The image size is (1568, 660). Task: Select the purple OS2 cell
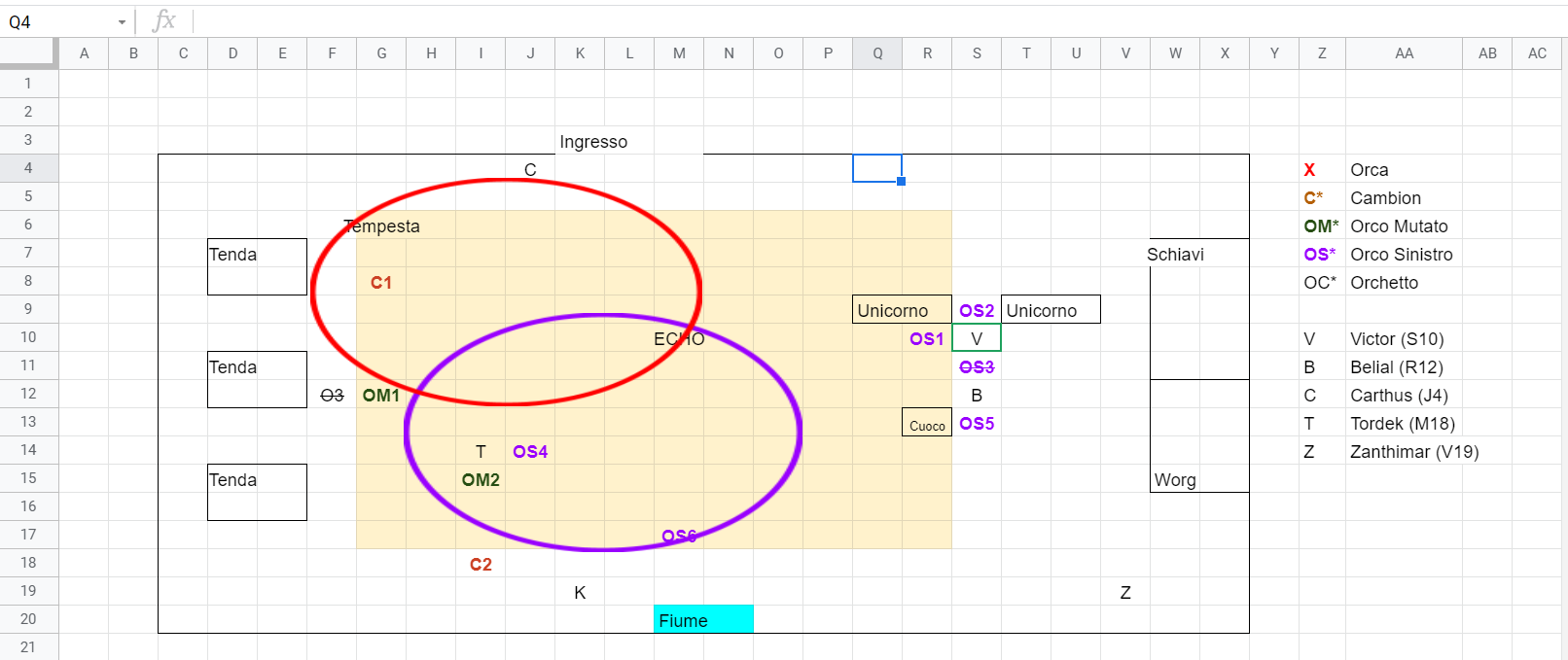(977, 310)
